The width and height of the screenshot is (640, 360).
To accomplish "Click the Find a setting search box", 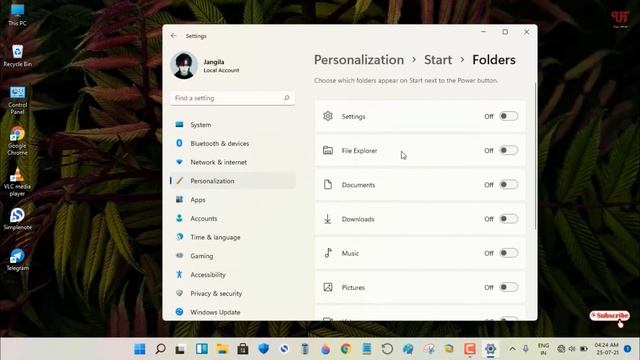I will pos(233,98).
